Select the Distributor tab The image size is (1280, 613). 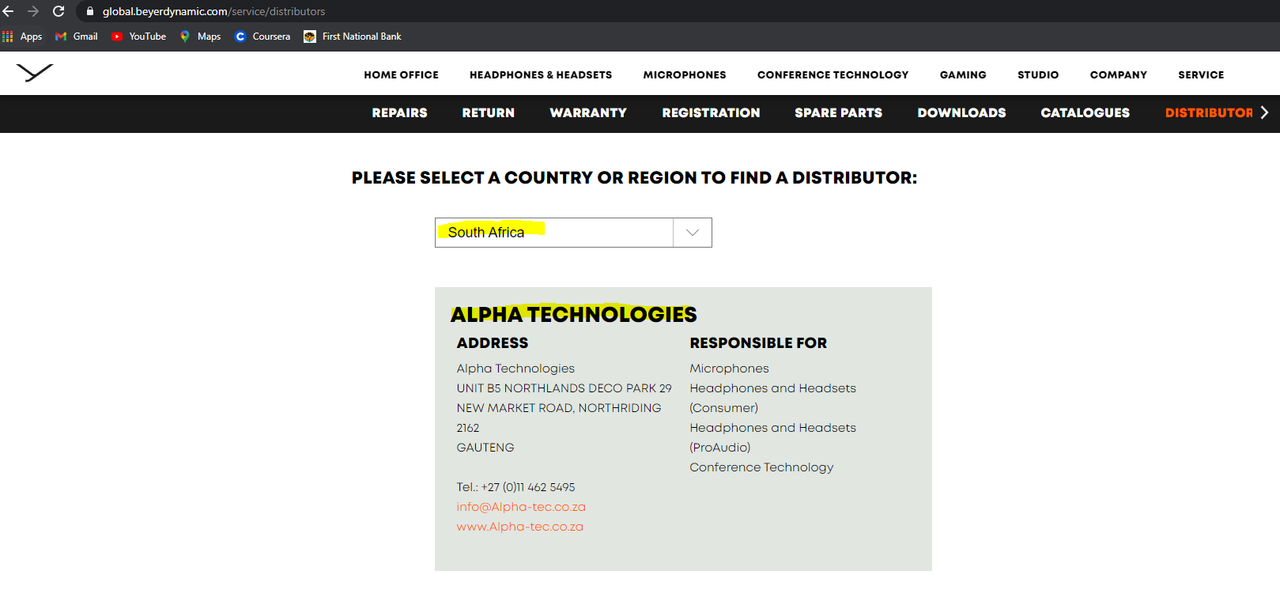tap(1208, 113)
